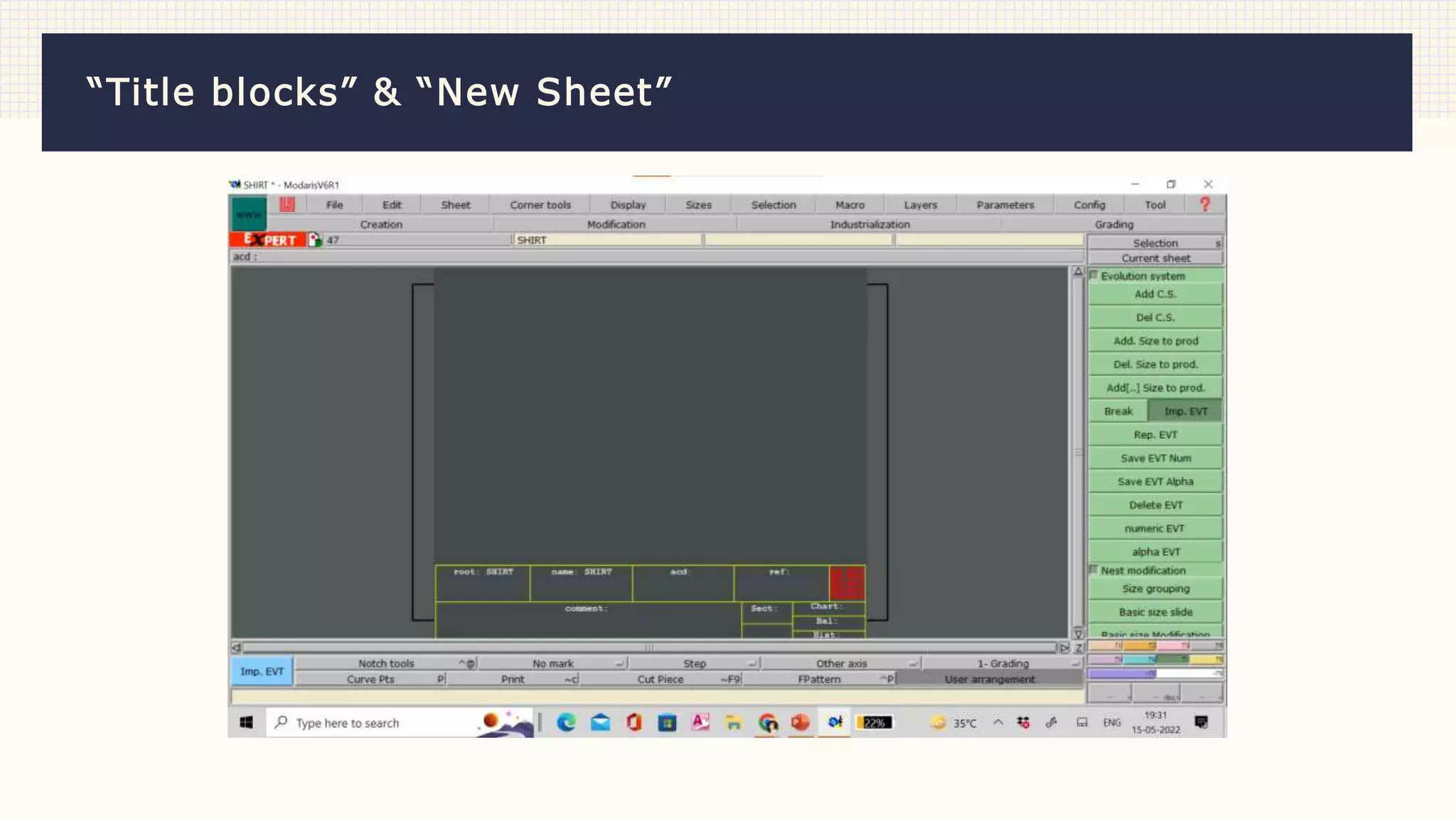Toggle the Nest modification checkbox
Screen dimensions: 1456x819
tap(1094, 570)
